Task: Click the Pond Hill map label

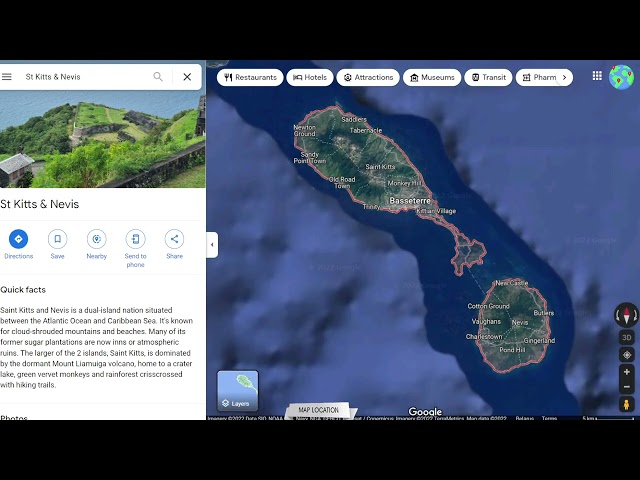Action: (x=513, y=350)
